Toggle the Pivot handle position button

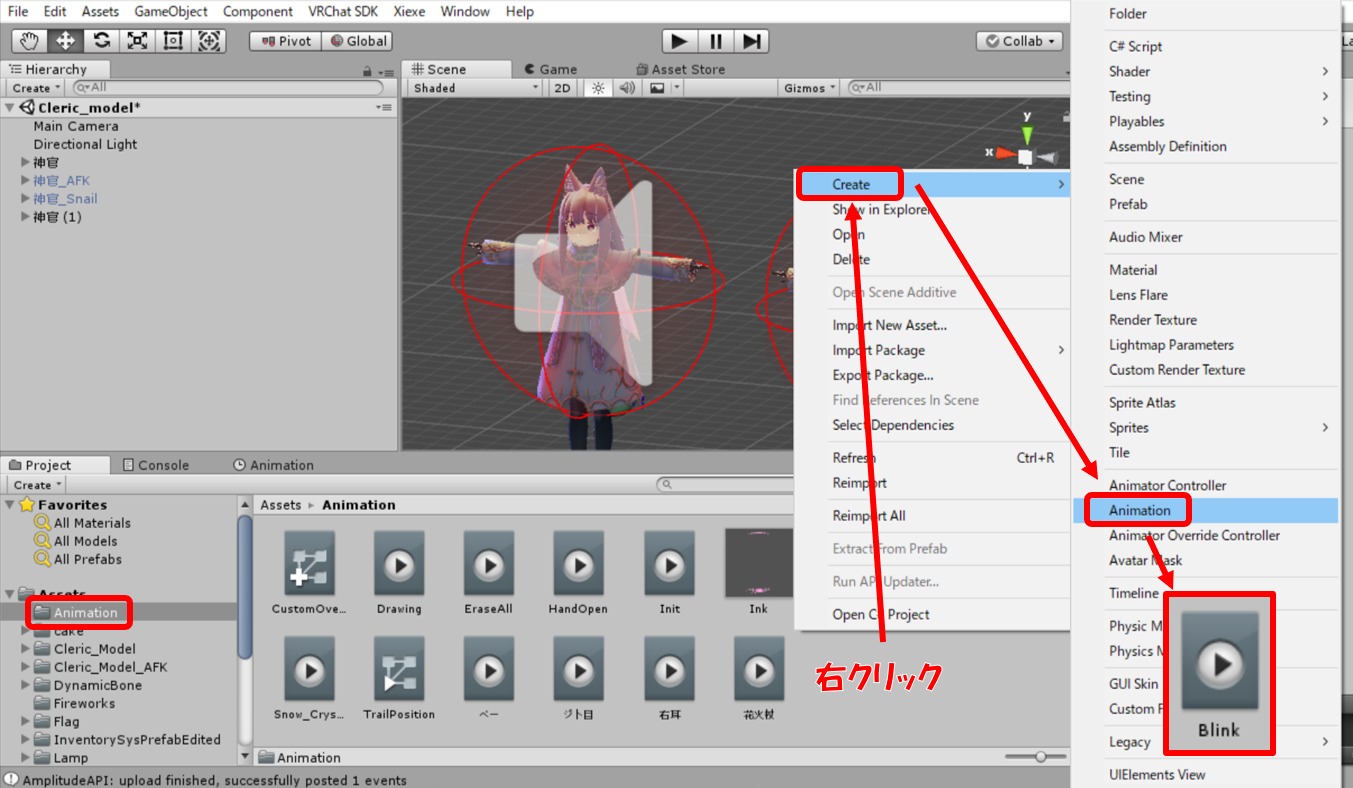285,41
